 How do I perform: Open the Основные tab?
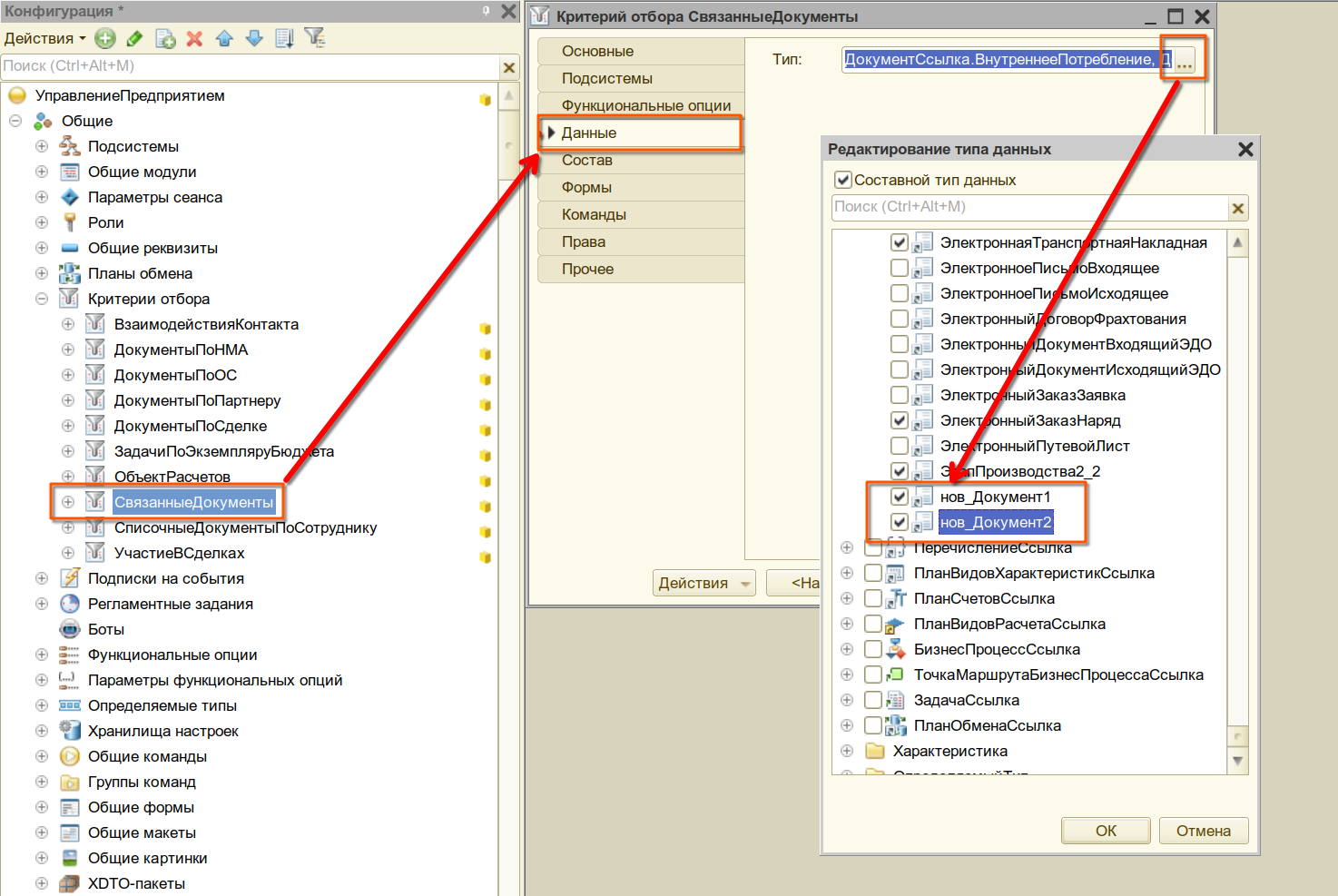(641, 51)
